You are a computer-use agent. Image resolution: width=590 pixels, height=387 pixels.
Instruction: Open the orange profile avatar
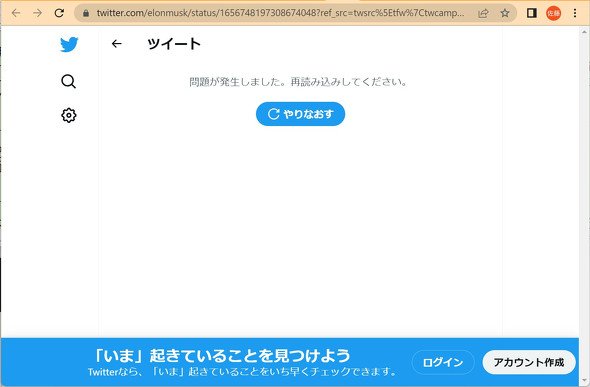click(x=554, y=13)
